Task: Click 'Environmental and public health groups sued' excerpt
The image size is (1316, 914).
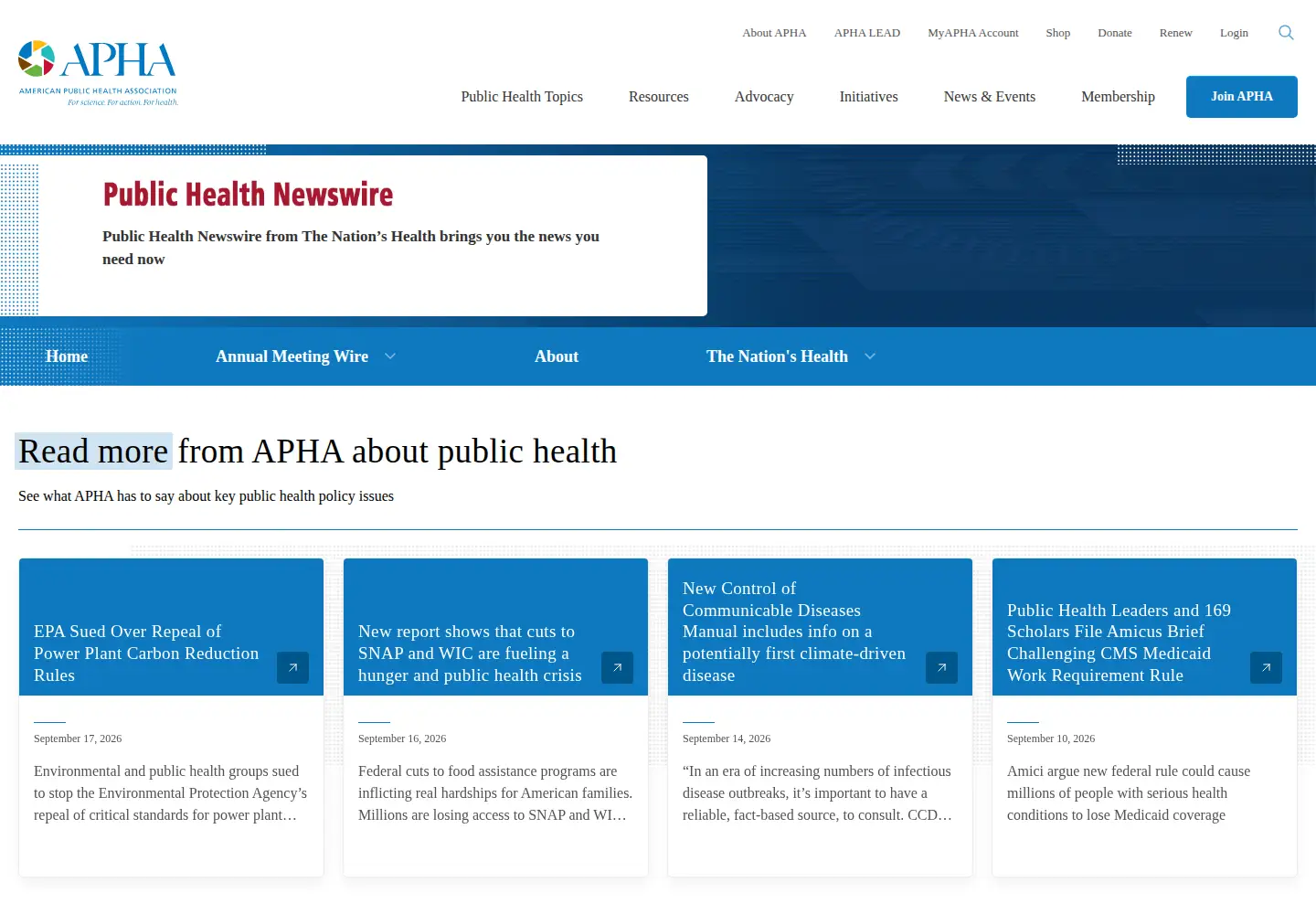Action: [x=171, y=793]
